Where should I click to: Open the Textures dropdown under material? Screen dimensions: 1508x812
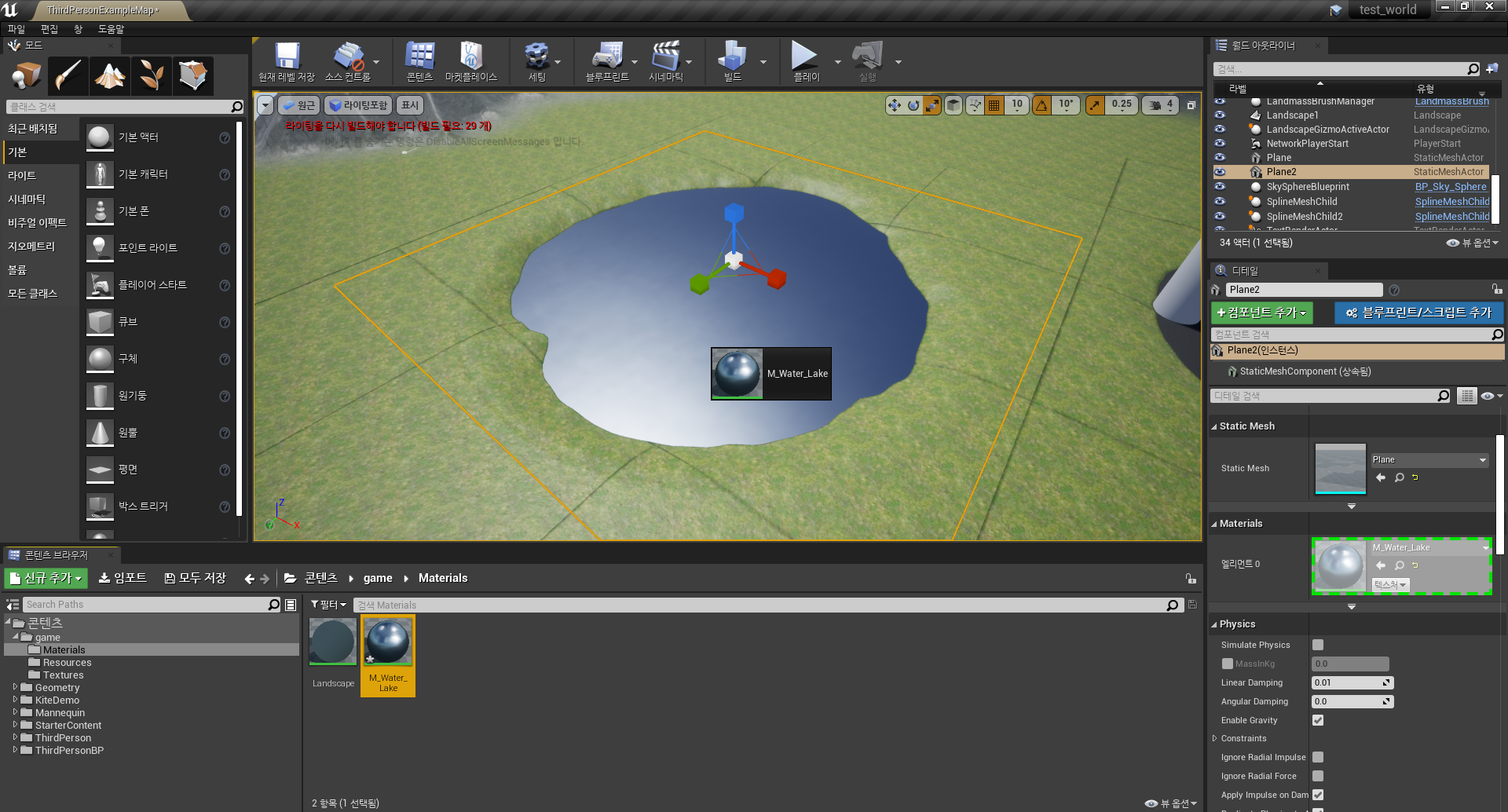click(x=1390, y=585)
